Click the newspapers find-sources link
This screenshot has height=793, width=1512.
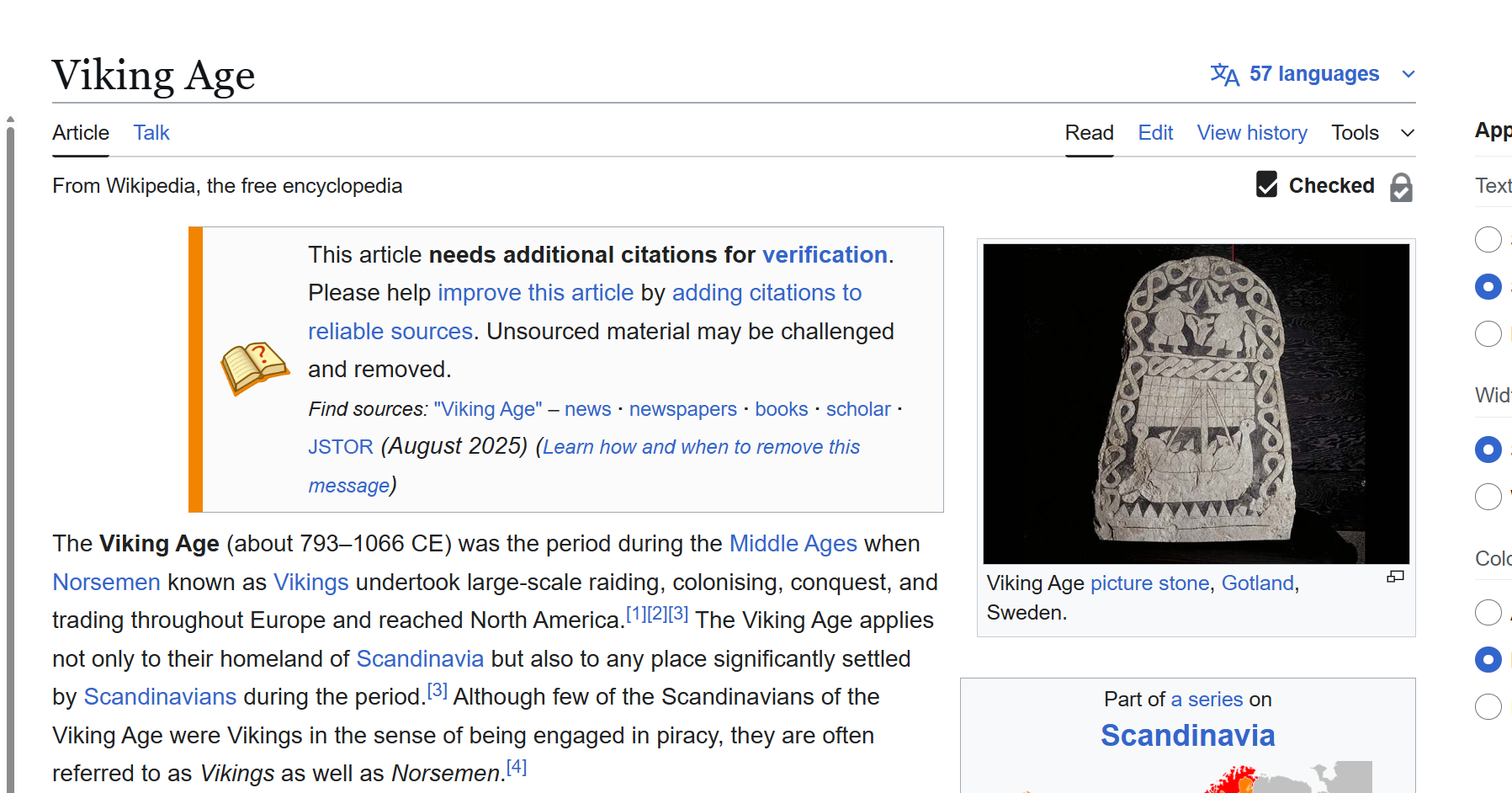pyautogui.click(x=682, y=409)
